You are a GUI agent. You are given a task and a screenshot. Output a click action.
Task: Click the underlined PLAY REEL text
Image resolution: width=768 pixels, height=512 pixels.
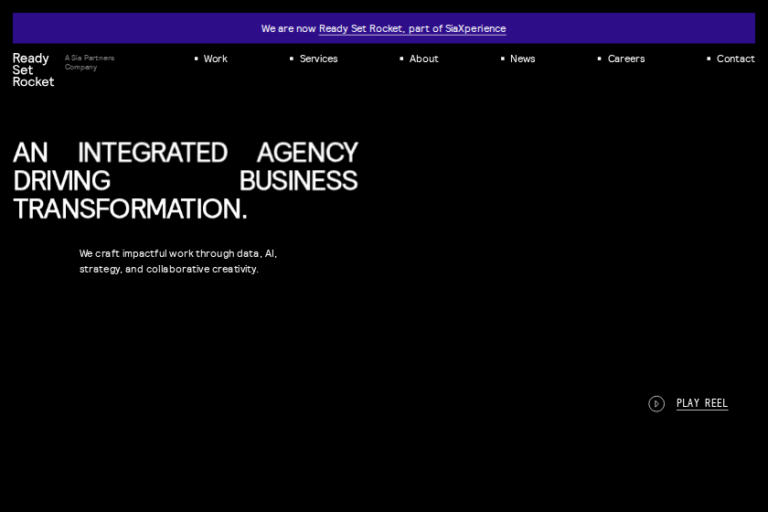click(702, 404)
